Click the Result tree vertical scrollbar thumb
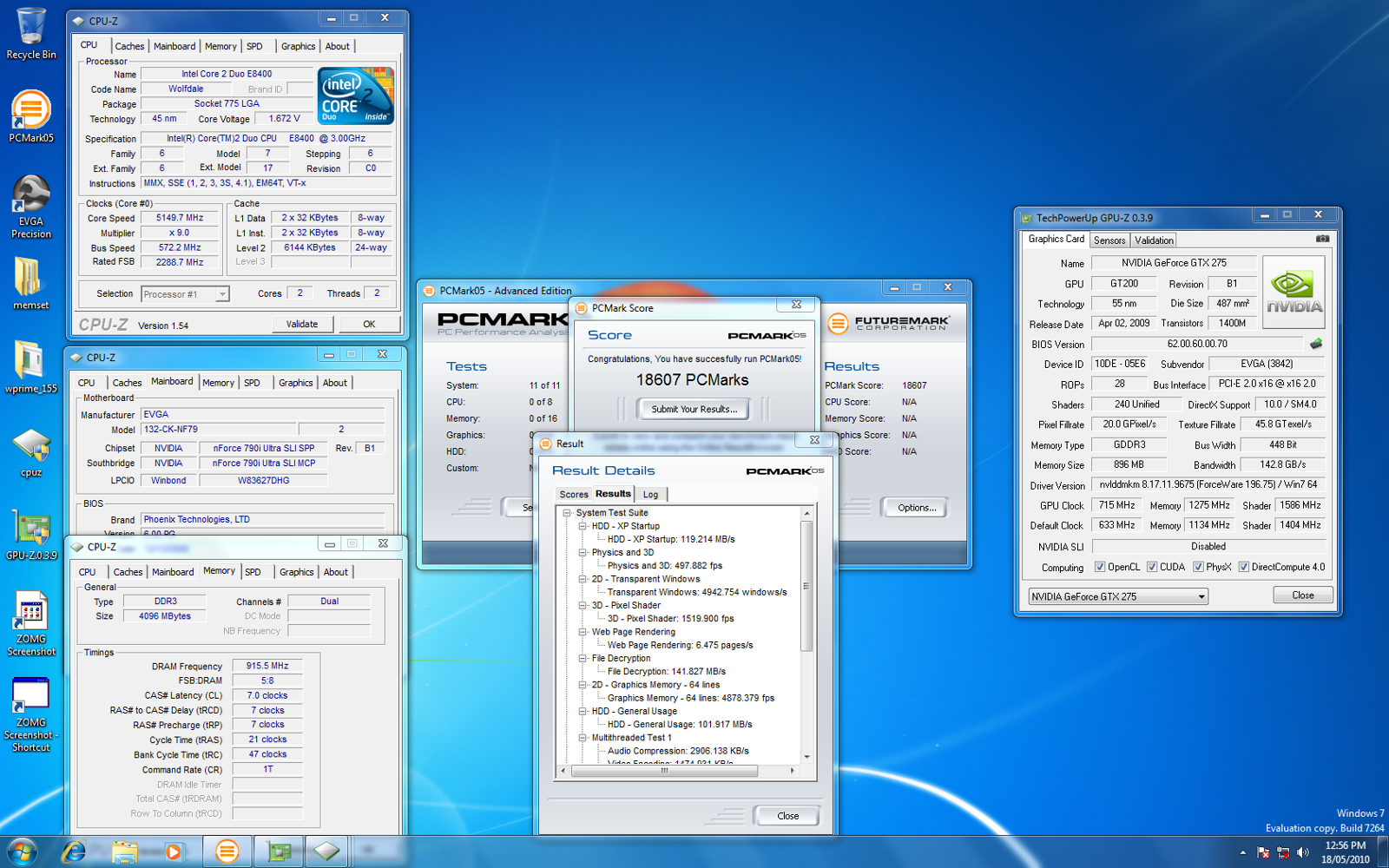Image resolution: width=1389 pixels, height=868 pixels. tap(806, 585)
